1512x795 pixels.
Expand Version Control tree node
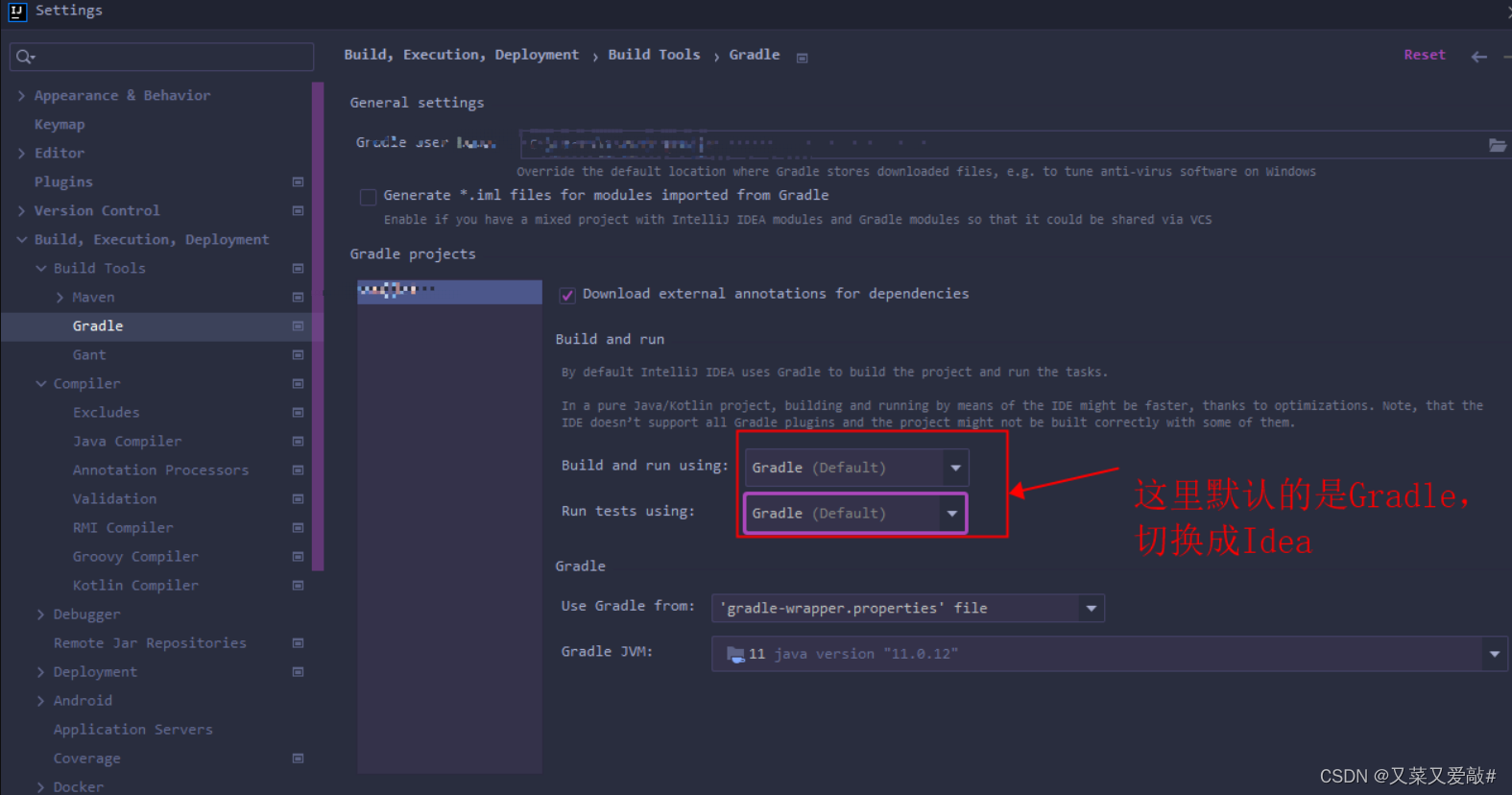(21, 210)
